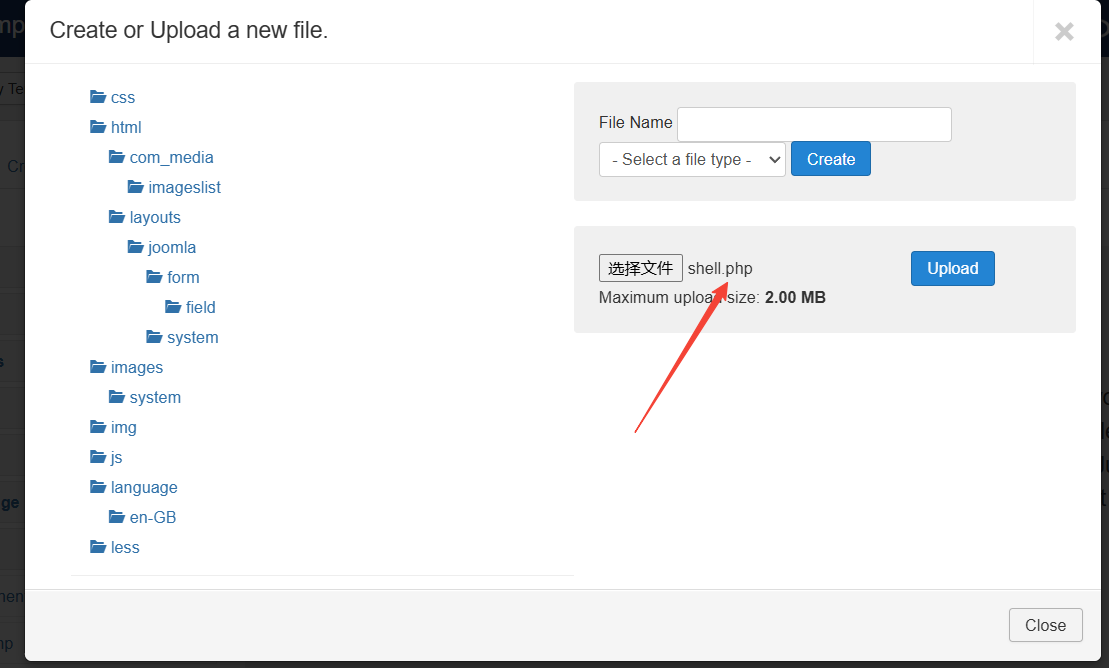Image resolution: width=1109 pixels, height=668 pixels.
Task: Select the field folder link
Action: (x=201, y=307)
